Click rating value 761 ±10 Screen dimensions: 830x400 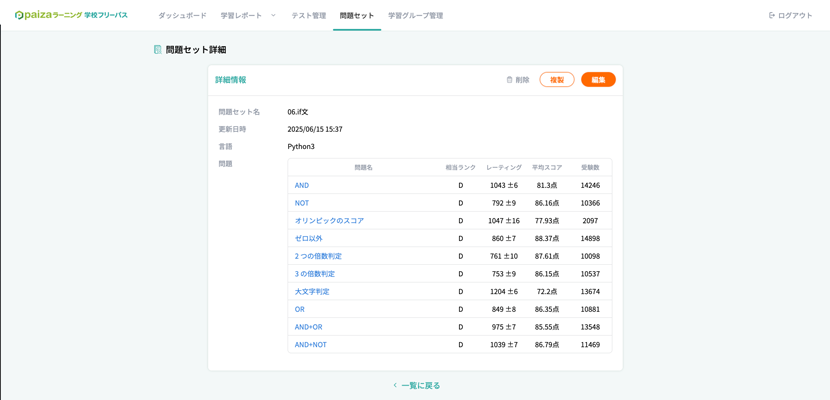coord(504,256)
